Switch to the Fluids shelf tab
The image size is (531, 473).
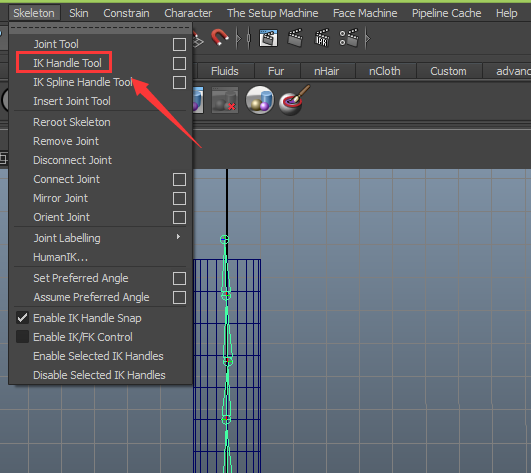[x=225, y=71]
